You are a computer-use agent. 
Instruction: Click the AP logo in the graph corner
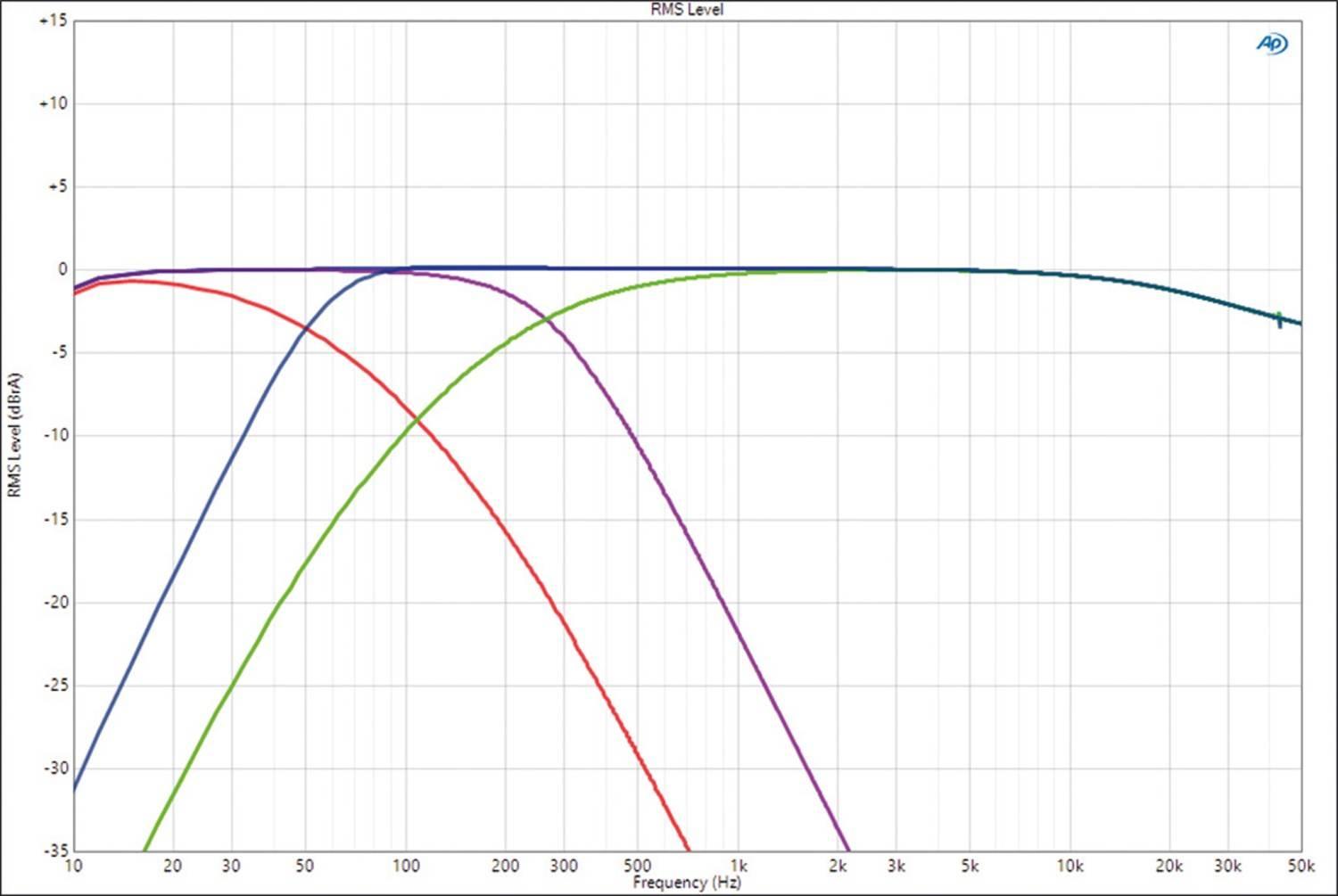pos(1271,44)
